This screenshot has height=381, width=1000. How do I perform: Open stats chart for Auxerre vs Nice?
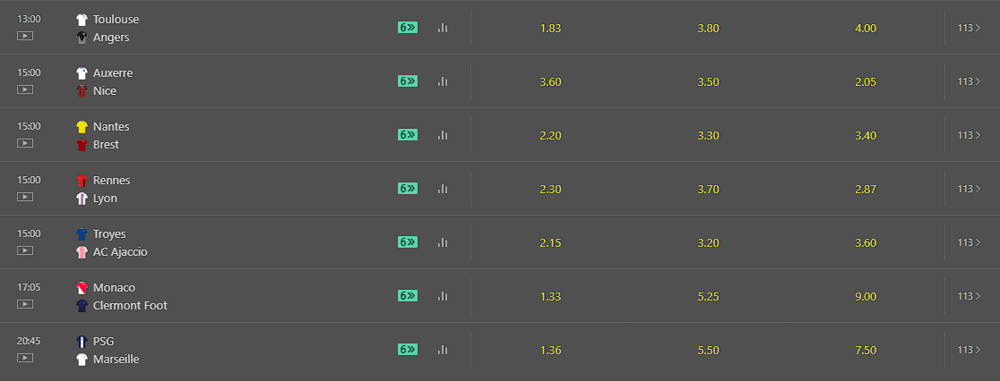[x=443, y=82]
